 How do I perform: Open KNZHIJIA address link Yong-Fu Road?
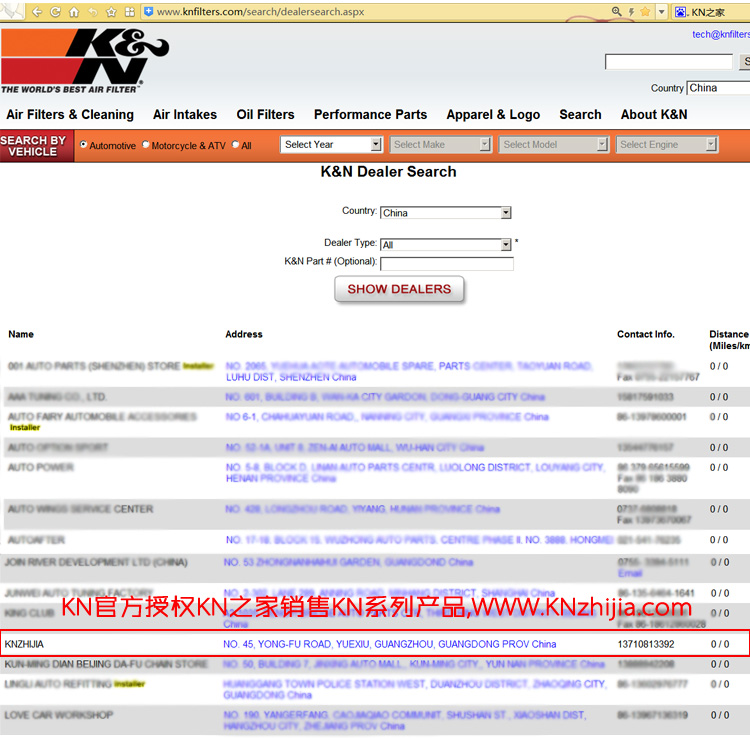coord(389,644)
